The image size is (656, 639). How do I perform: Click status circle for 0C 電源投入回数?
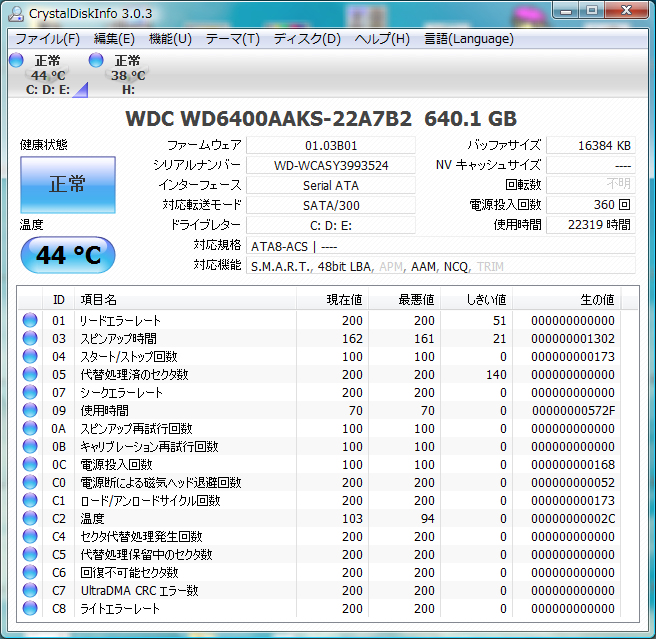(30, 464)
